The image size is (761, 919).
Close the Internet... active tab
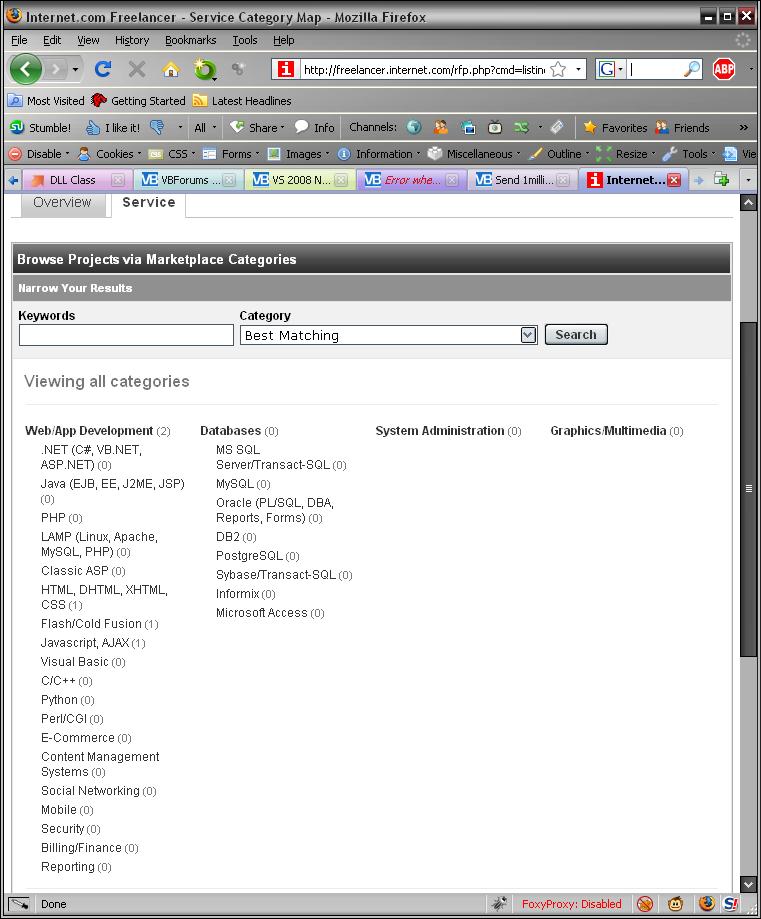coord(674,180)
